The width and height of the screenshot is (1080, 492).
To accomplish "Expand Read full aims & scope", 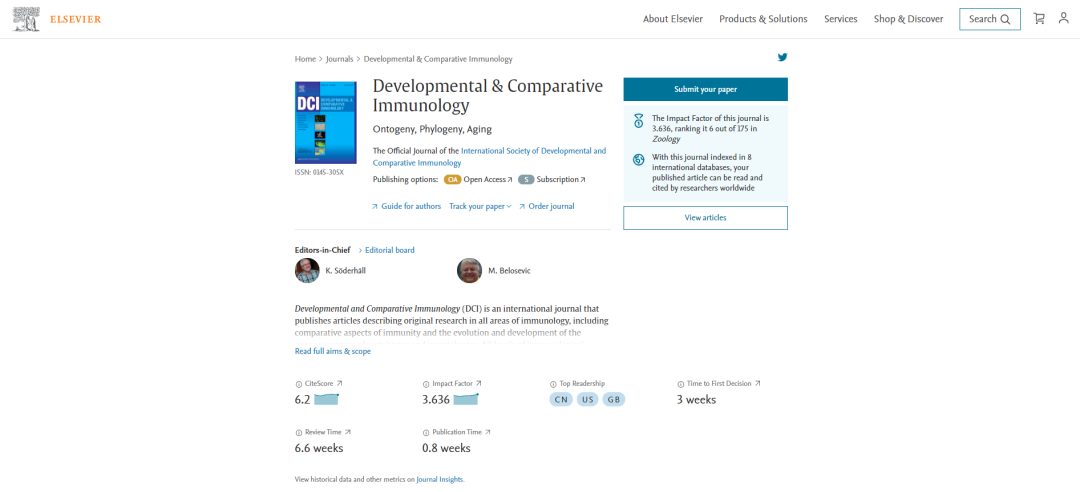I will click(x=332, y=351).
